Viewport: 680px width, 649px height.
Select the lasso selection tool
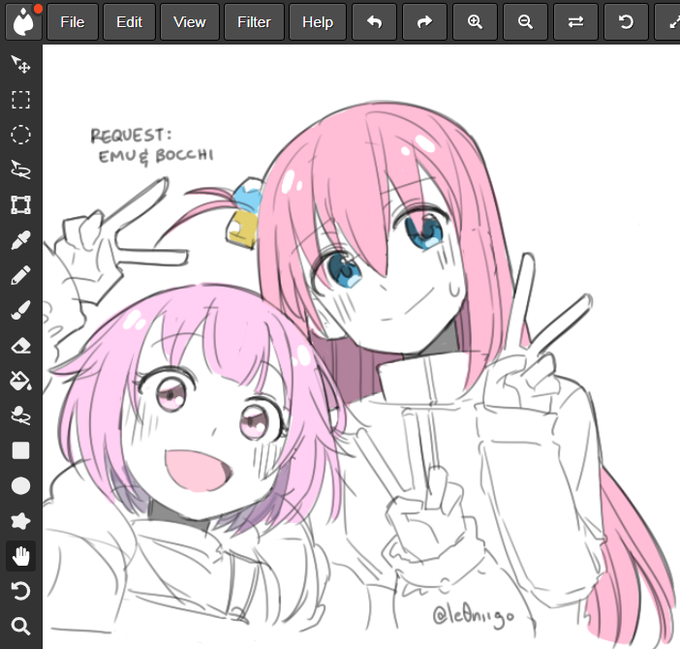coord(21,170)
